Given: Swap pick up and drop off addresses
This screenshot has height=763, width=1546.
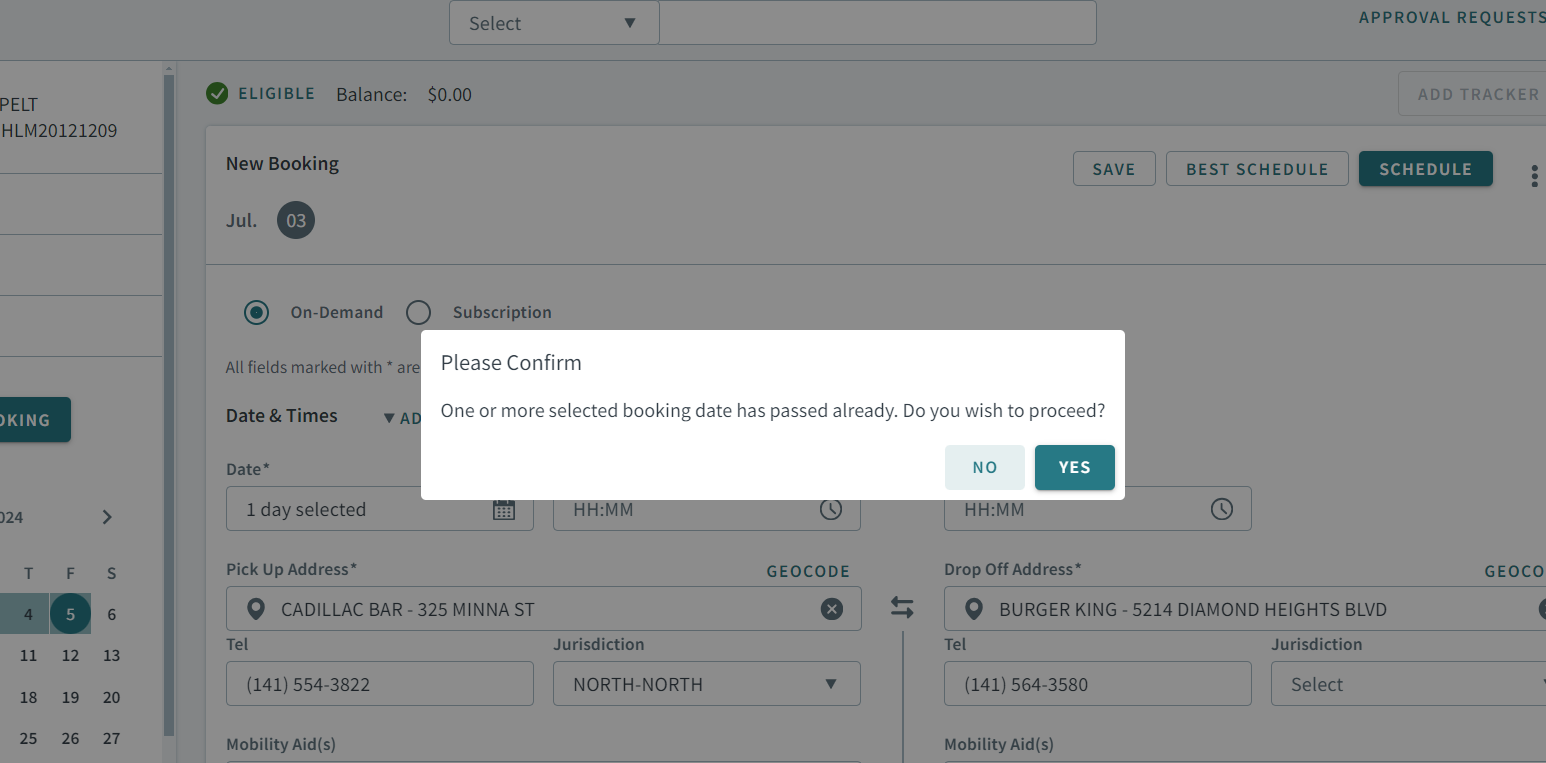Looking at the screenshot, I should [901, 607].
